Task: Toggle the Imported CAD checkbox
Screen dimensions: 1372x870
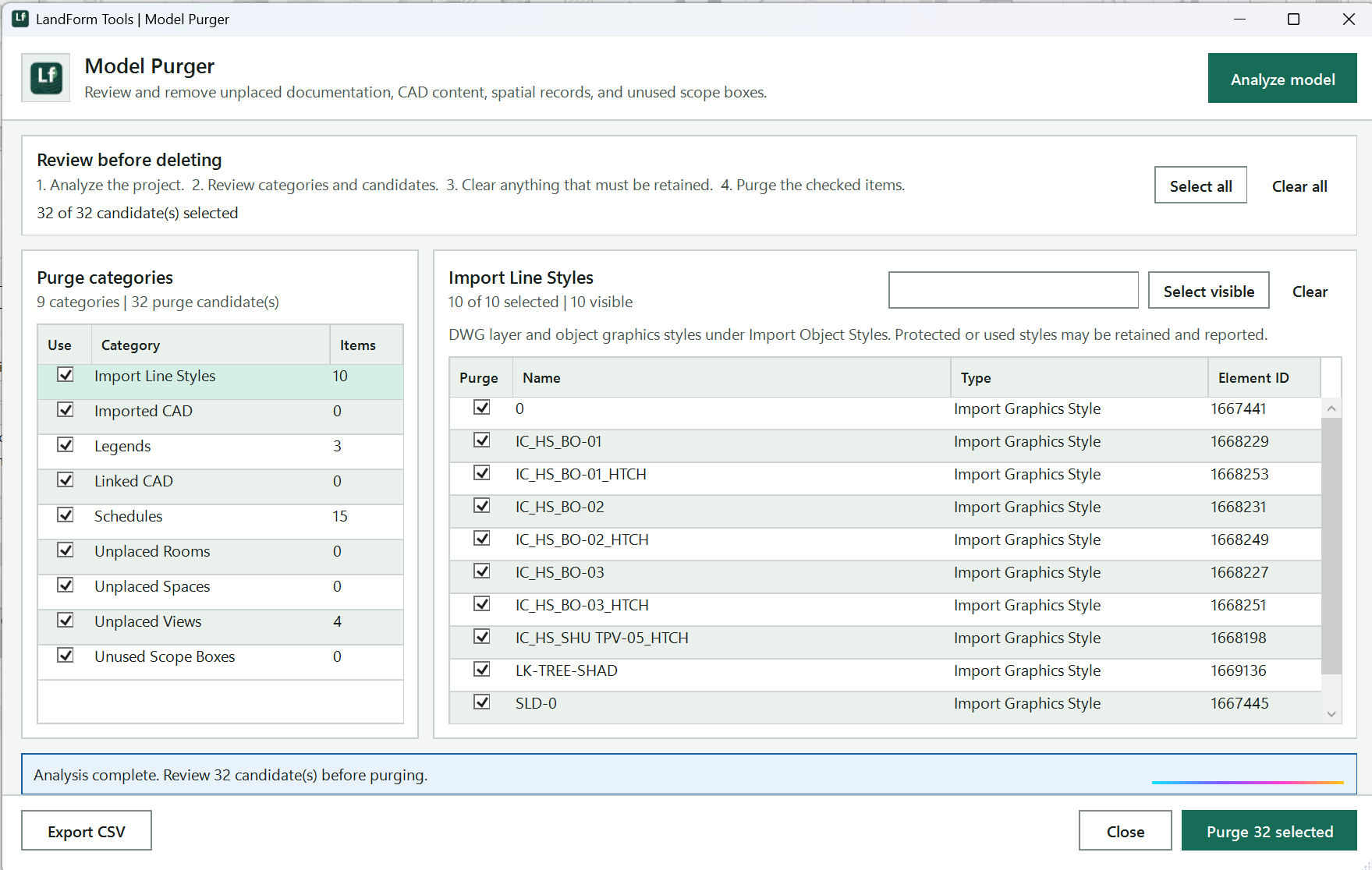Action: (x=66, y=410)
